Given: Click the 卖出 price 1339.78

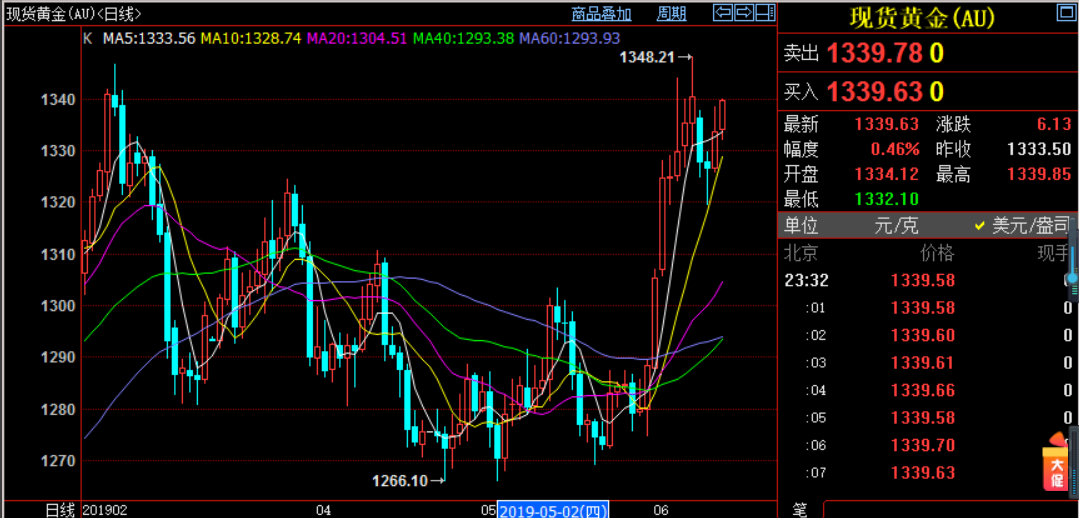Looking at the screenshot, I should pyautogui.click(x=874, y=53).
